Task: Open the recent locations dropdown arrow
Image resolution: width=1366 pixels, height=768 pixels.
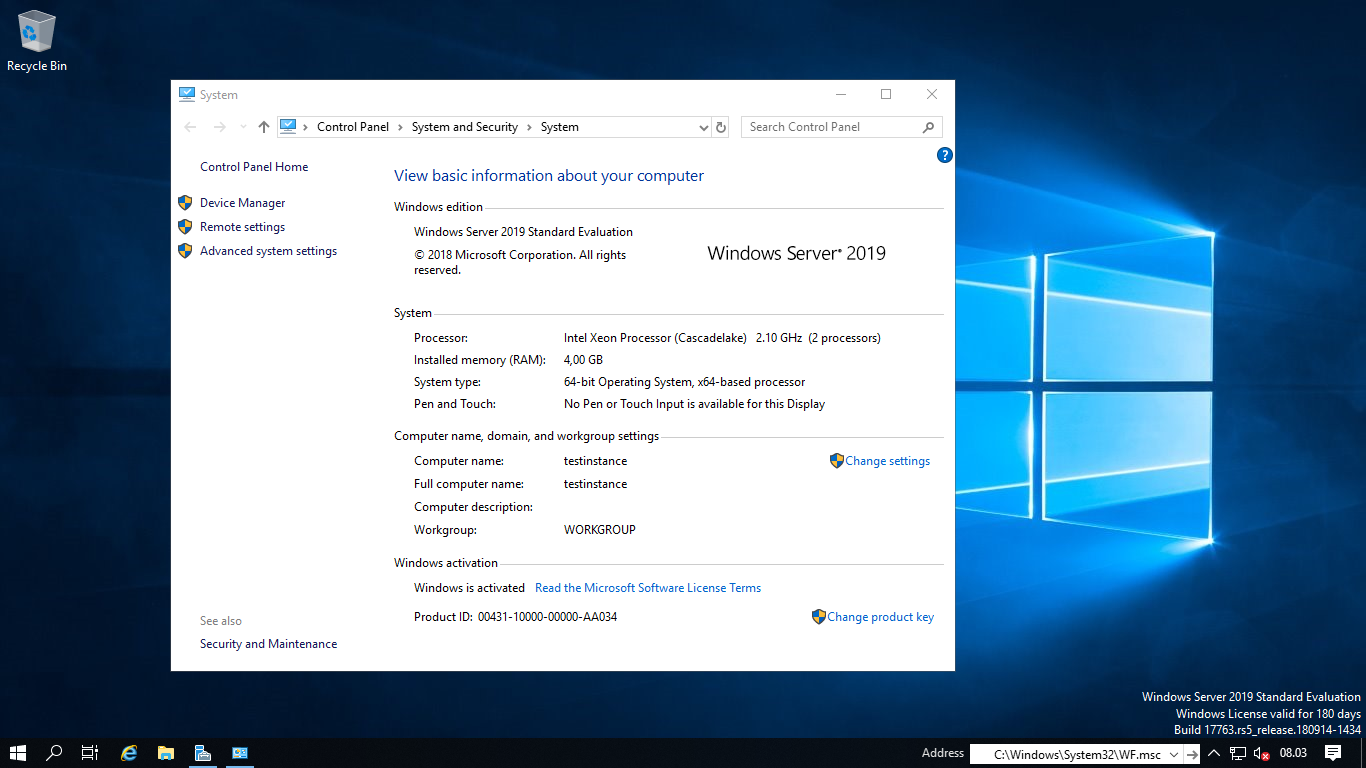Action: pos(243,127)
